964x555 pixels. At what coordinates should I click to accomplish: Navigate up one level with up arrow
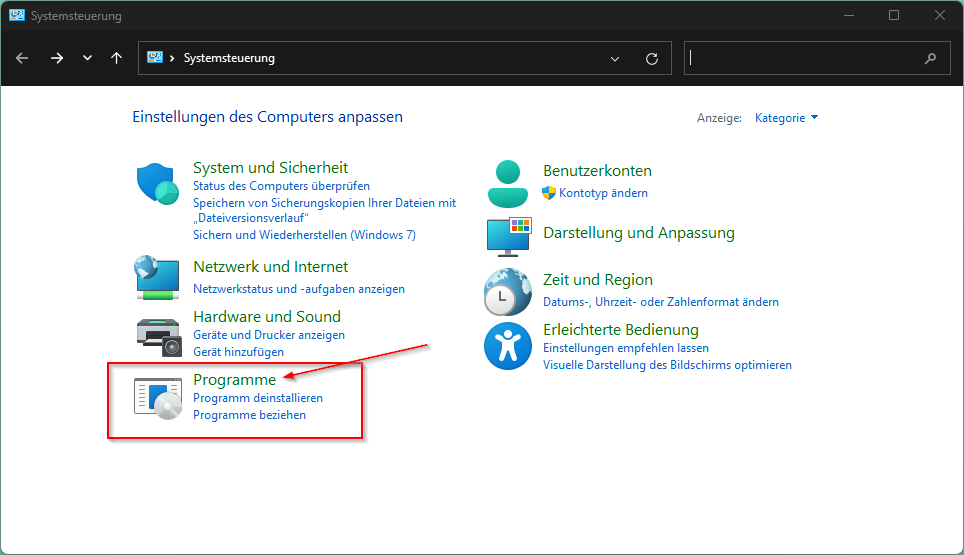[116, 58]
